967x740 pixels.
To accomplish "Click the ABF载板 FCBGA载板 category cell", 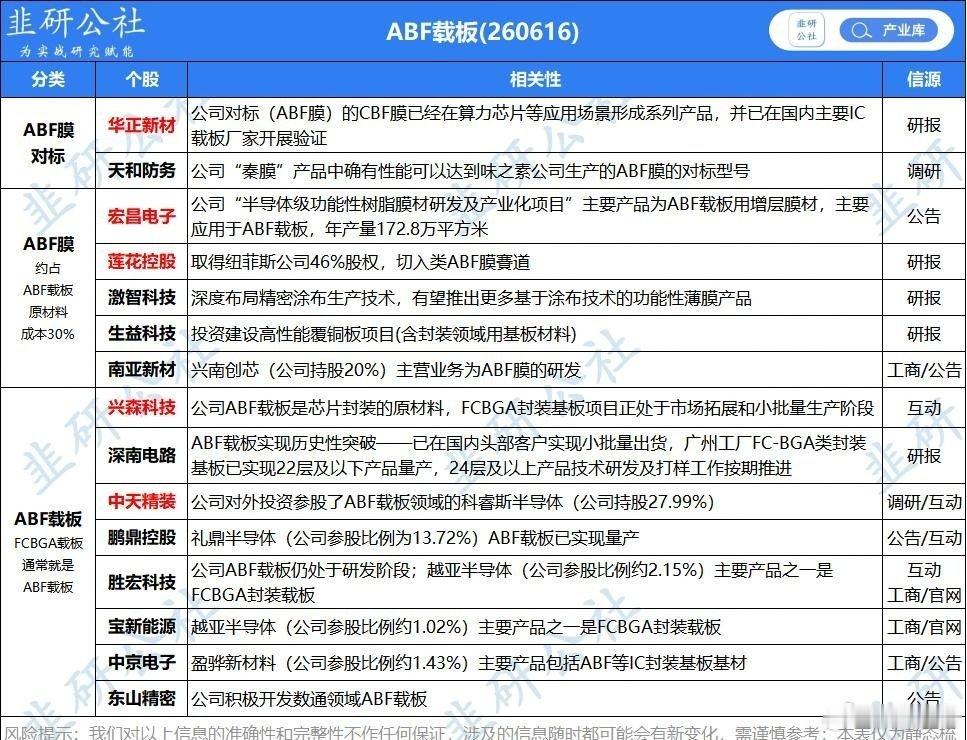I will [x=48, y=551].
